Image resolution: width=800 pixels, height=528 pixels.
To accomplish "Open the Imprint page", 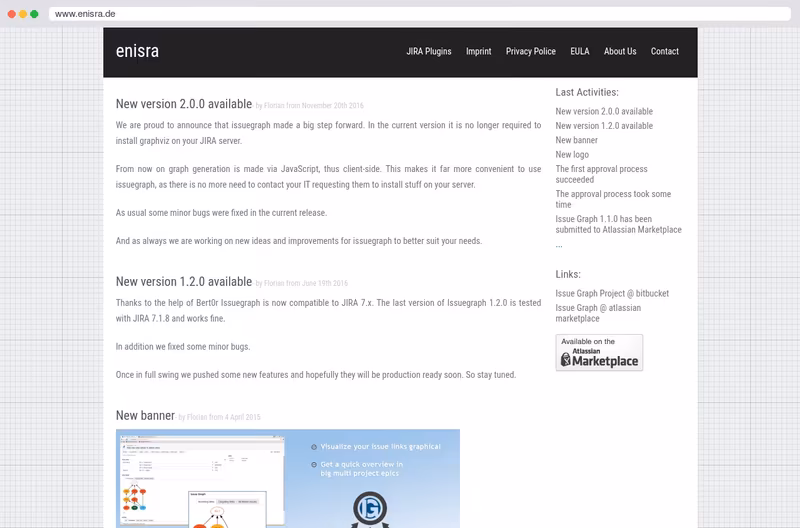I will click(x=479, y=52).
